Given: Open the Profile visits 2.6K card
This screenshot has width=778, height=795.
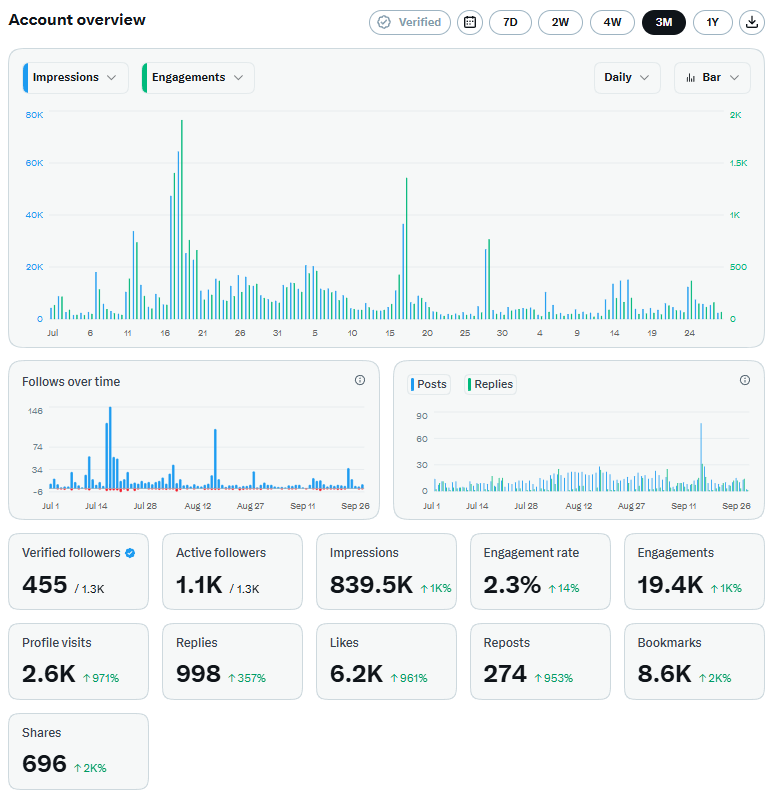Looking at the screenshot, I should pos(79,662).
